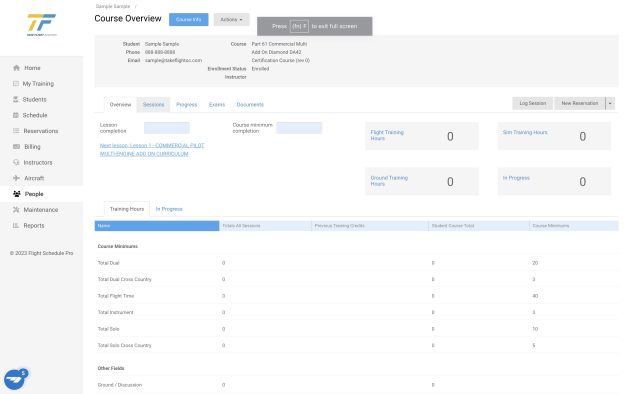Open the Students icon in sidebar
Screen dimensions: 630x394
click(16, 99)
